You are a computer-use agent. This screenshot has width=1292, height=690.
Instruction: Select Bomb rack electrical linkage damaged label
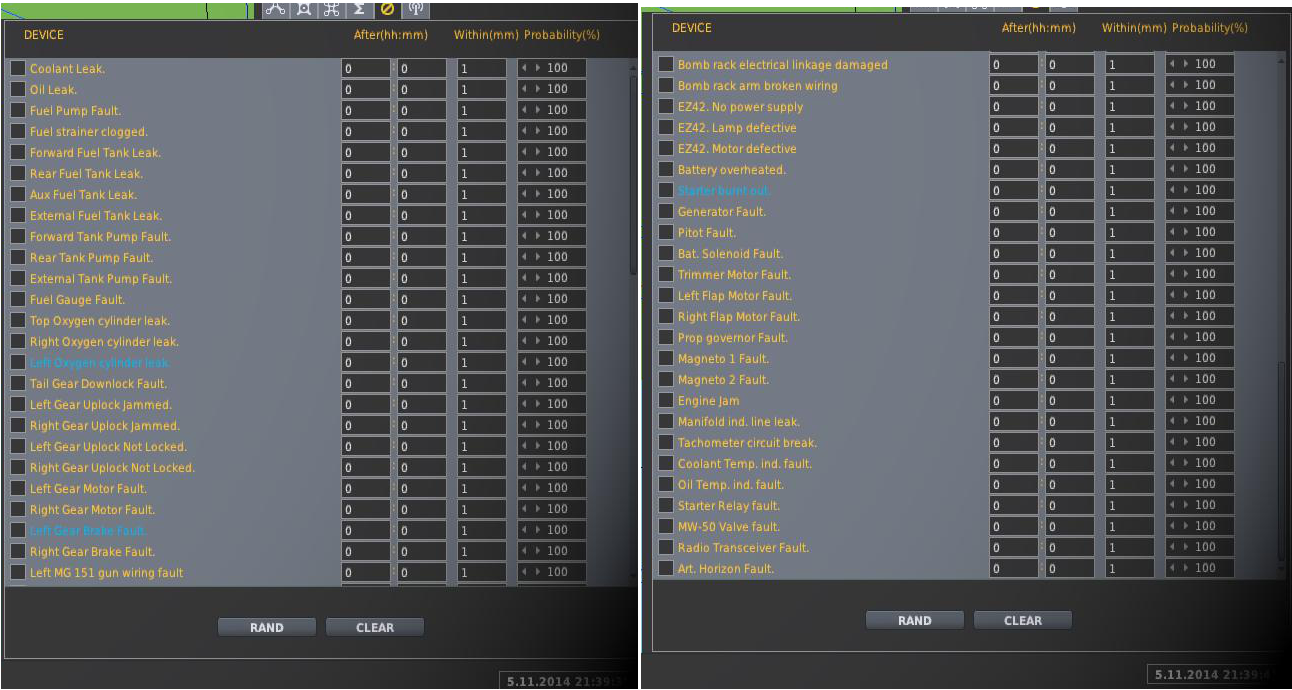click(783, 64)
